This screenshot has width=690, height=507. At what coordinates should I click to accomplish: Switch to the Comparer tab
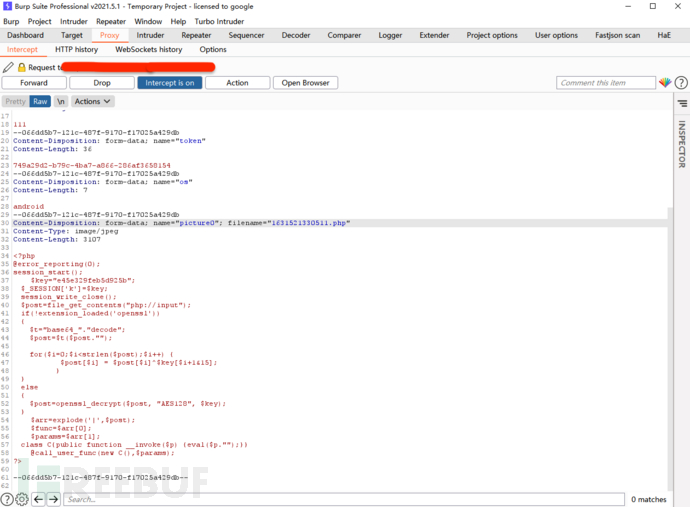[x=344, y=35]
